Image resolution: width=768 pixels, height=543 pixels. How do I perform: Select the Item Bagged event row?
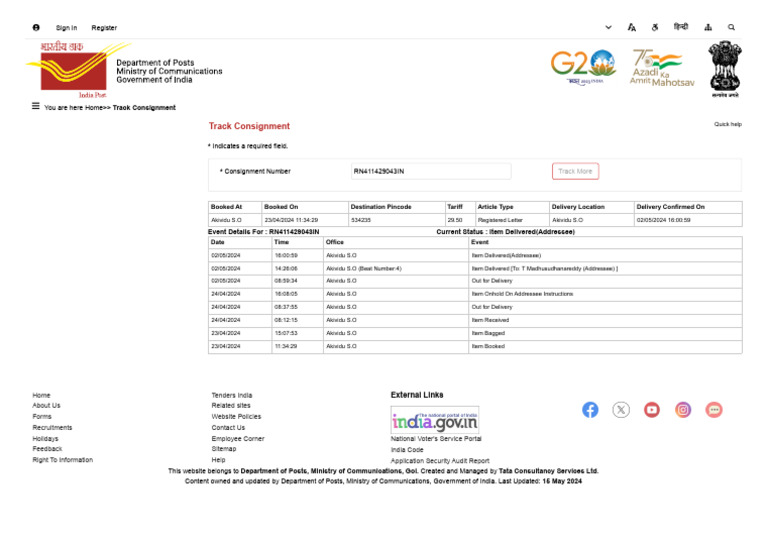coord(475,333)
